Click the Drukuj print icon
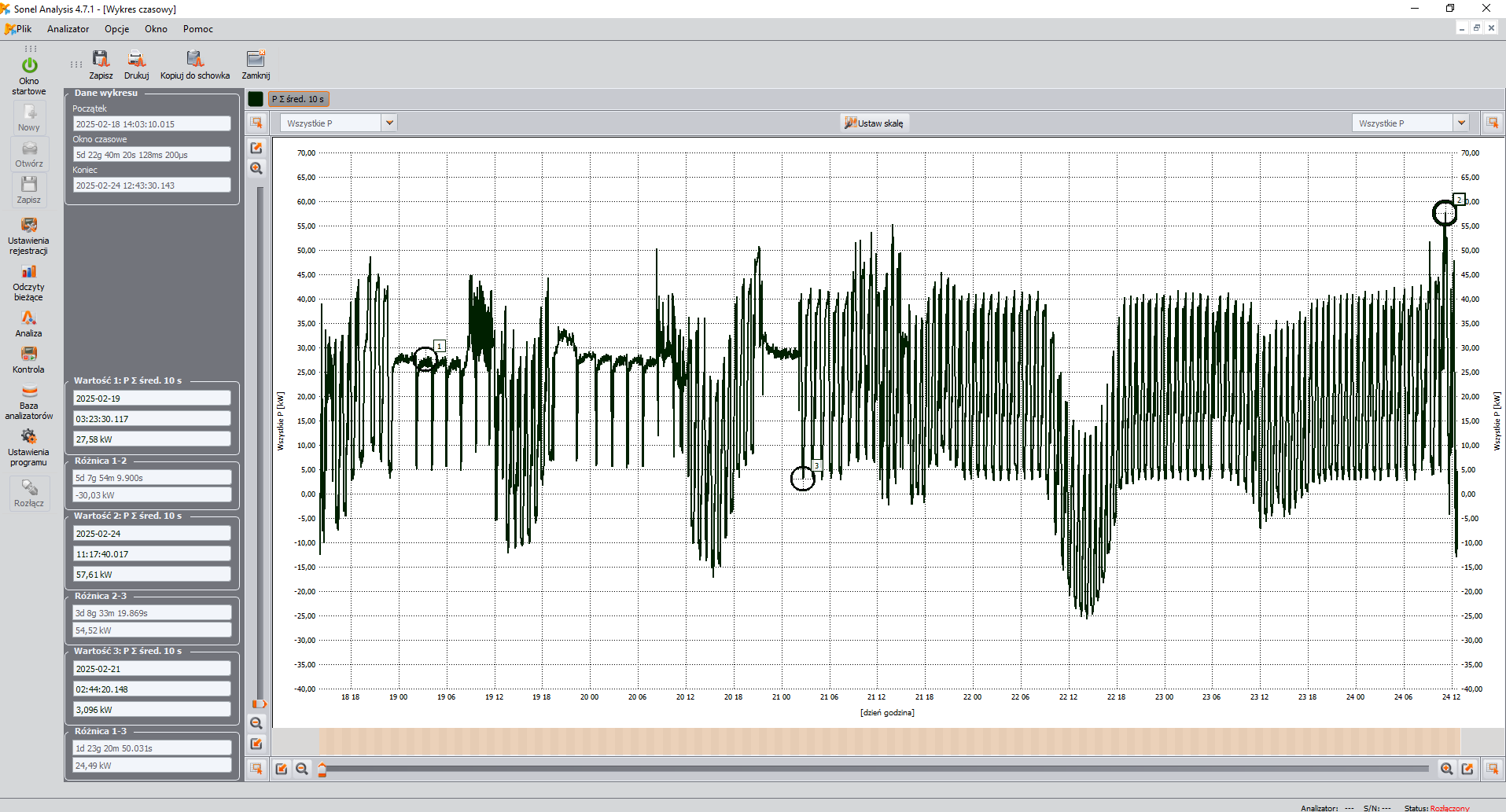The width and height of the screenshot is (1506, 812). [136, 60]
